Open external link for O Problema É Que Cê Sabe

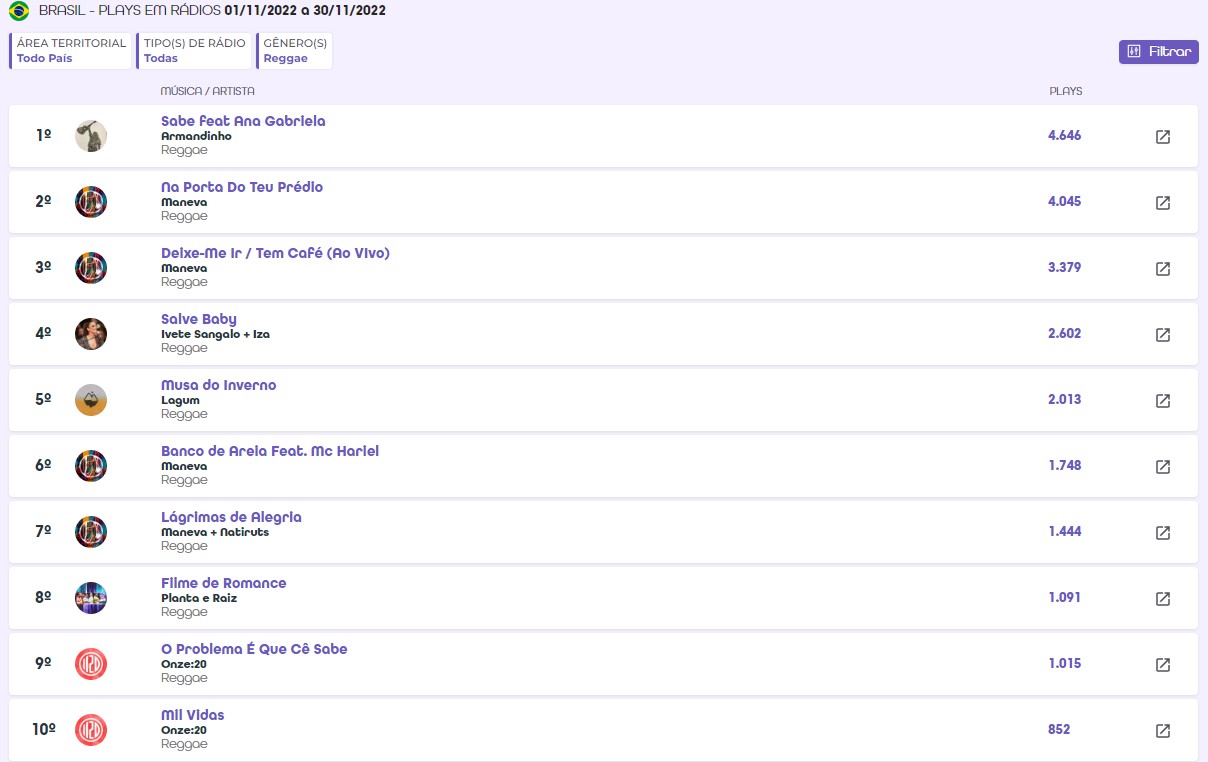(1163, 664)
